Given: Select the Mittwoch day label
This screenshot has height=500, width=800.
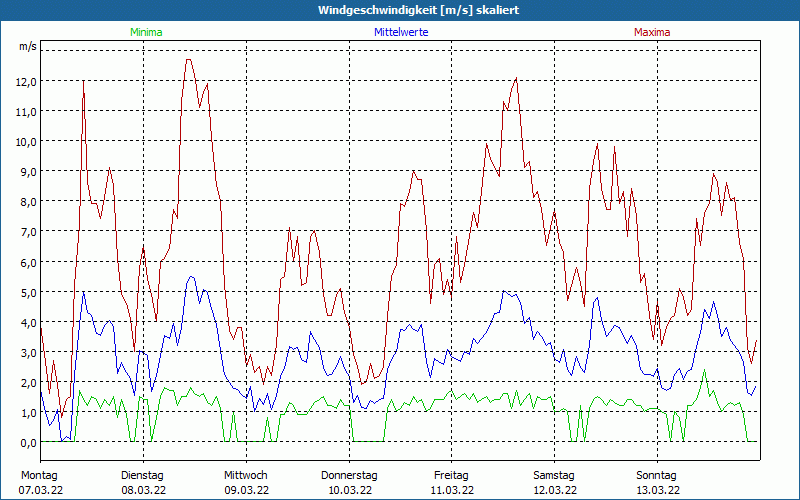Looking at the screenshot, I should point(245,475).
